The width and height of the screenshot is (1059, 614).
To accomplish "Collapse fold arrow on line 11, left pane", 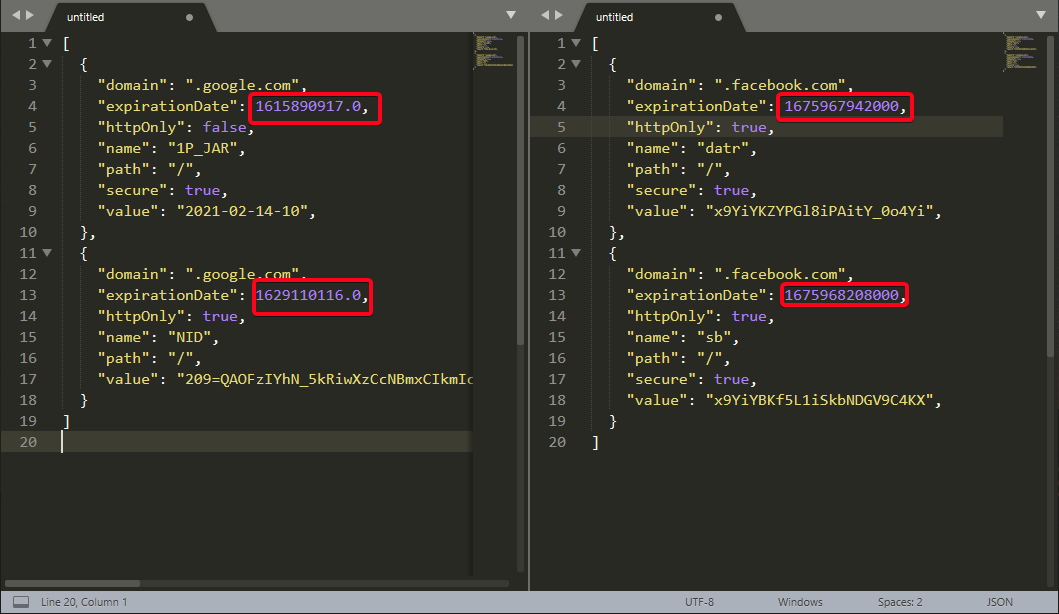I will [47, 253].
